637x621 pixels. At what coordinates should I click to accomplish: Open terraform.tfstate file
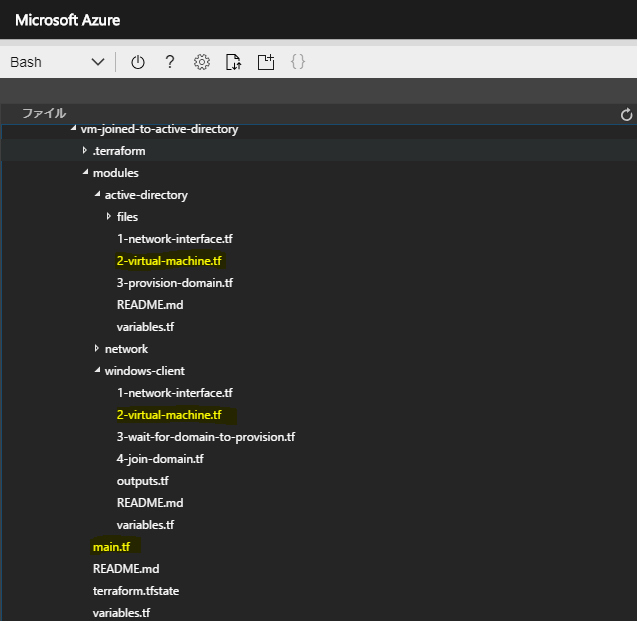point(136,591)
